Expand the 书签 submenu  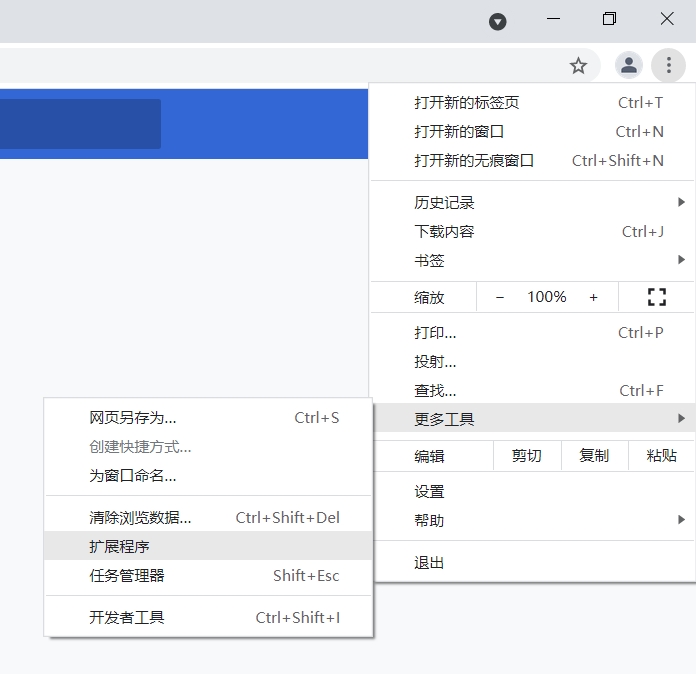coord(532,261)
